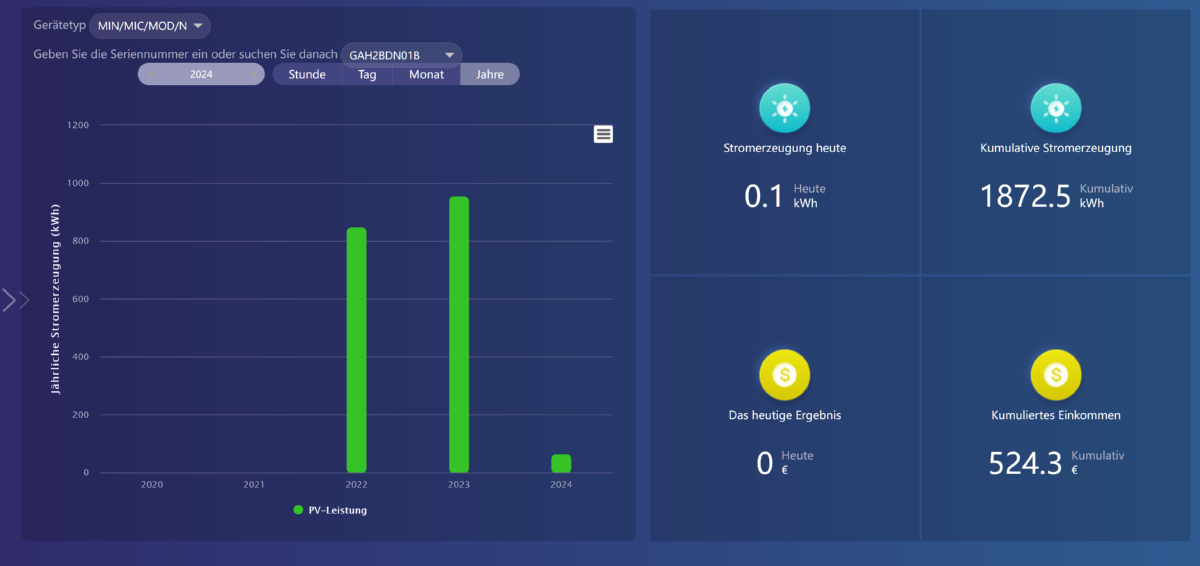Switch to the Stunde view tab

(x=307, y=74)
